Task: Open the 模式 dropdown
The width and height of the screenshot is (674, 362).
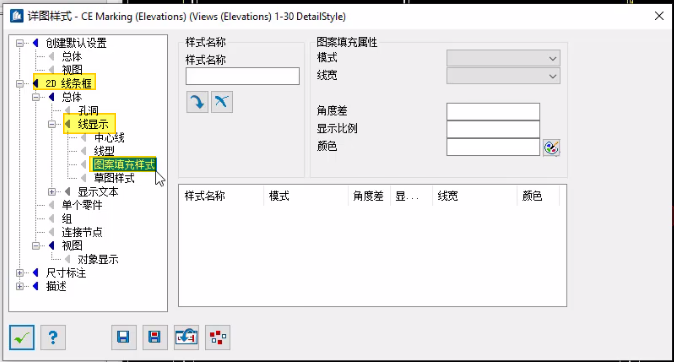Action: pos(503,58)
